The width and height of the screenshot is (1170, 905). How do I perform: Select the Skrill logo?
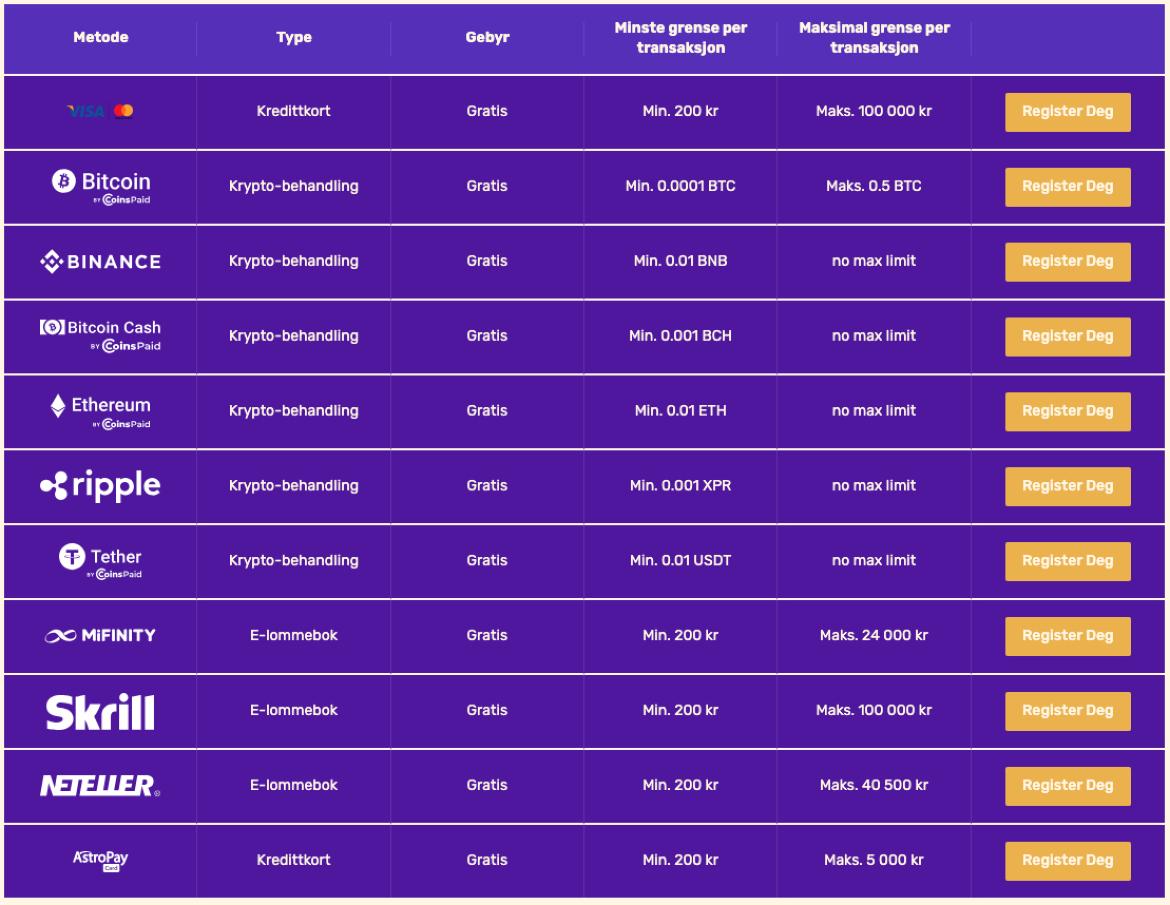[x=101, y=712]
